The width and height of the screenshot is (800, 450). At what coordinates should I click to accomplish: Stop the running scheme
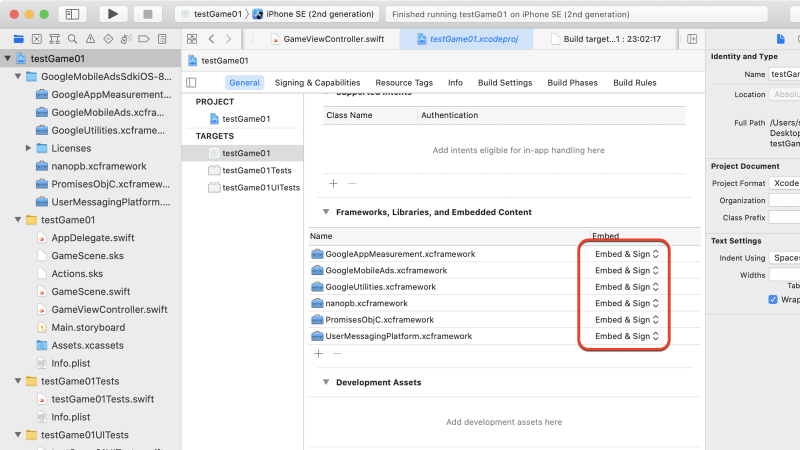click(148, 14)
